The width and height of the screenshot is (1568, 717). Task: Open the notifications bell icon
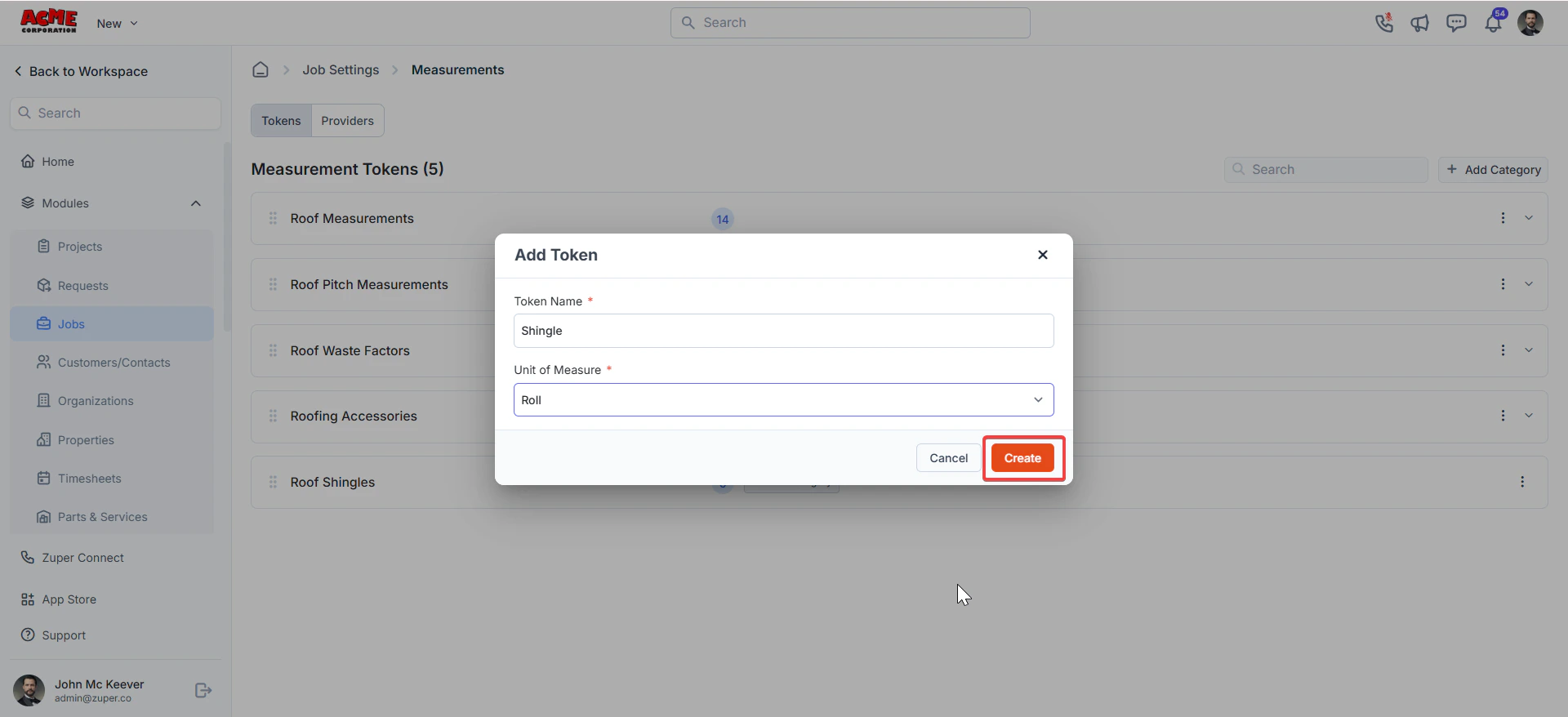pyautogui.click(x=1493, y=23)
